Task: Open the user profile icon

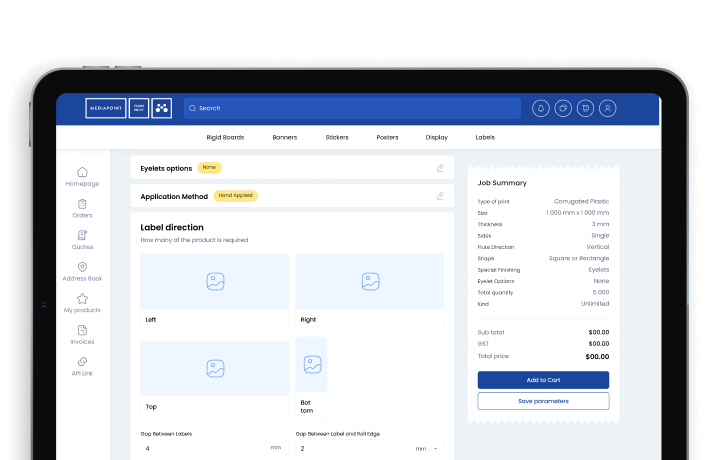Action: (x=607, y=108)
